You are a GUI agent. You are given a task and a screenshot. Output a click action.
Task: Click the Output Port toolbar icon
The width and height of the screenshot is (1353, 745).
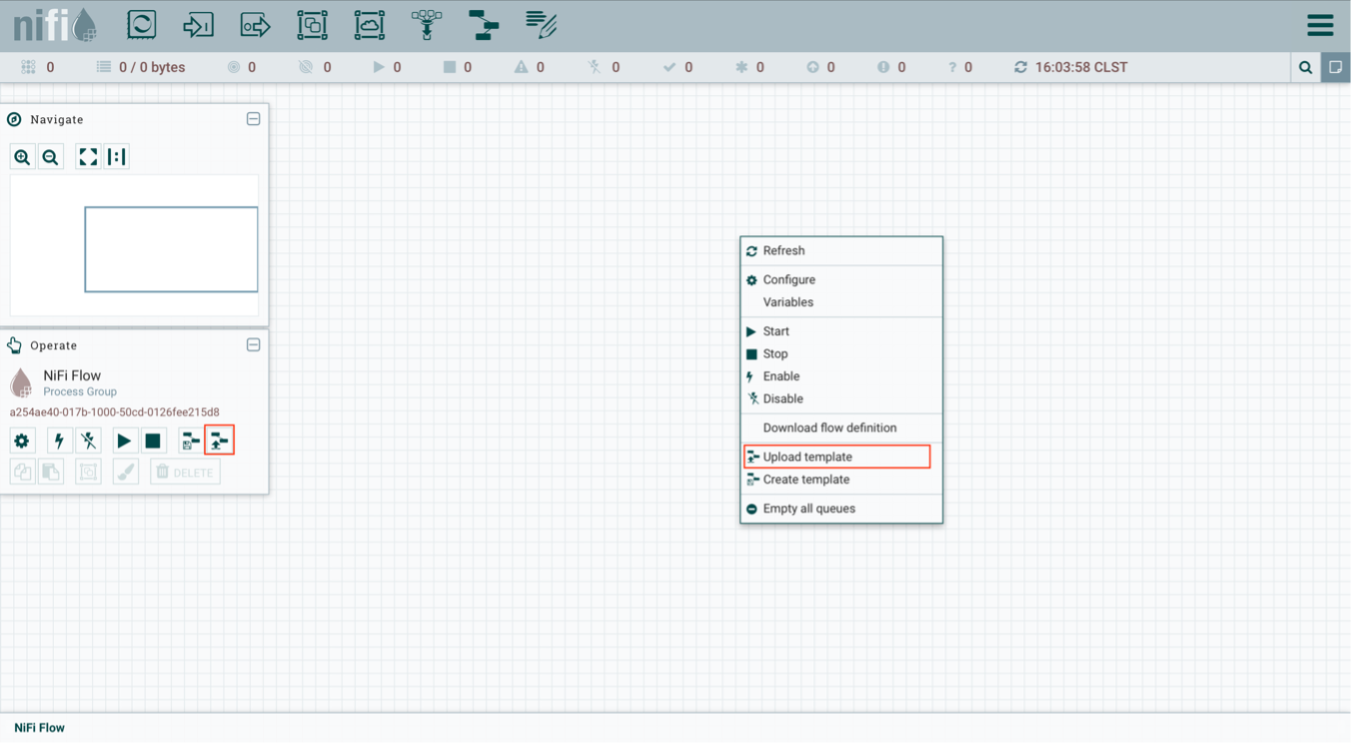coord(254,24)
